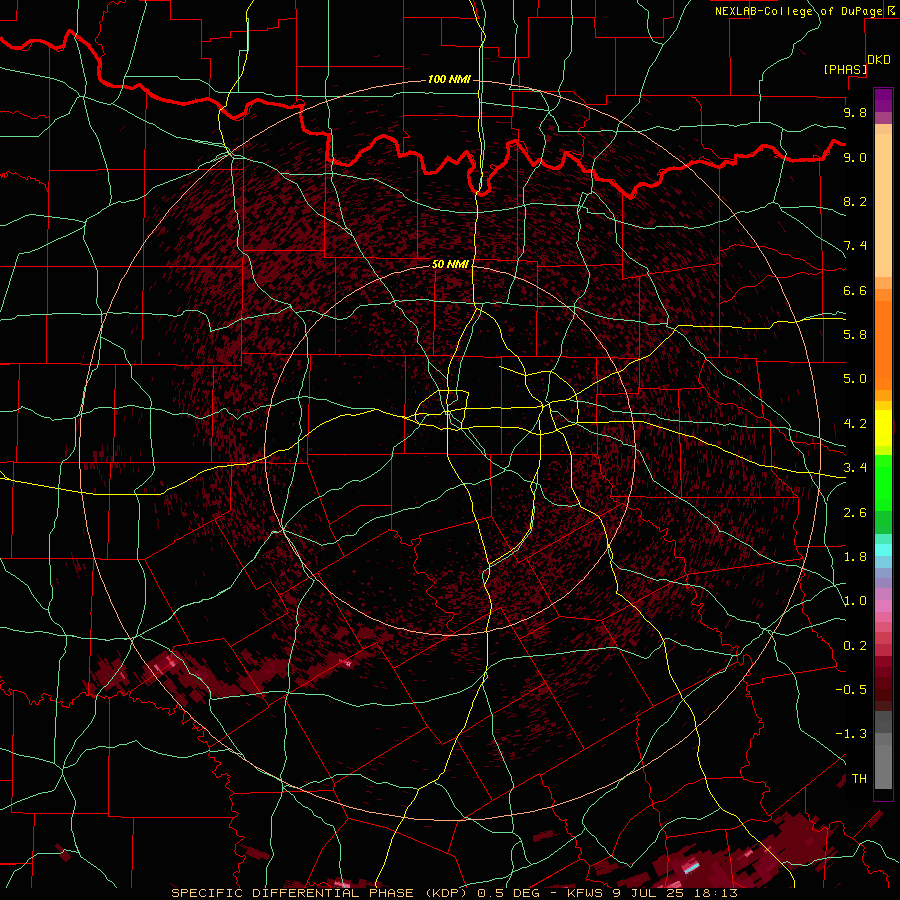Screen dimensions: 900x900
Task: Click the -1.3 value on the color scale
Action: click(851, 734)
